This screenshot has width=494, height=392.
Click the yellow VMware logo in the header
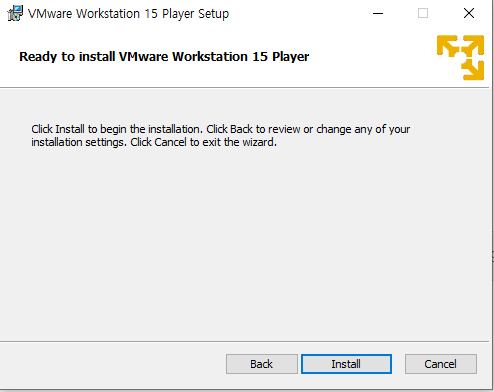pyautogui.click(x=460, y=57)
